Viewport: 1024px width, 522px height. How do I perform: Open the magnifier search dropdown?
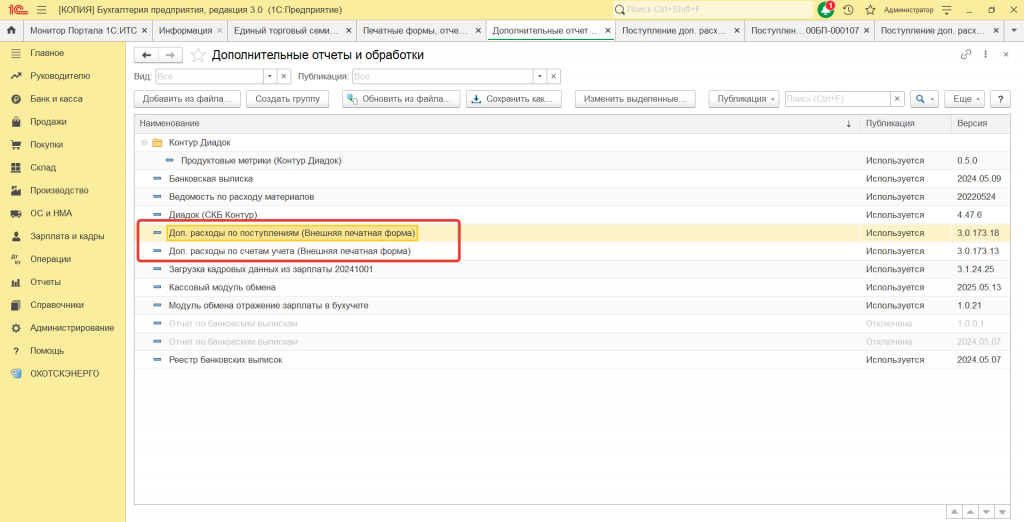(x=924, y=99)
